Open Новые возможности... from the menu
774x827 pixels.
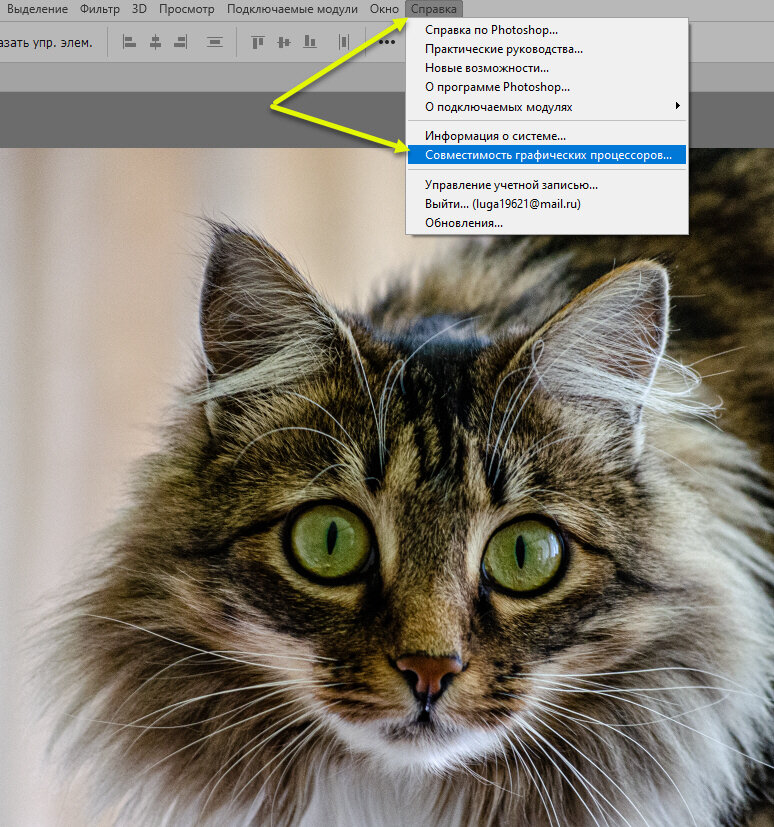coord(547,68)
